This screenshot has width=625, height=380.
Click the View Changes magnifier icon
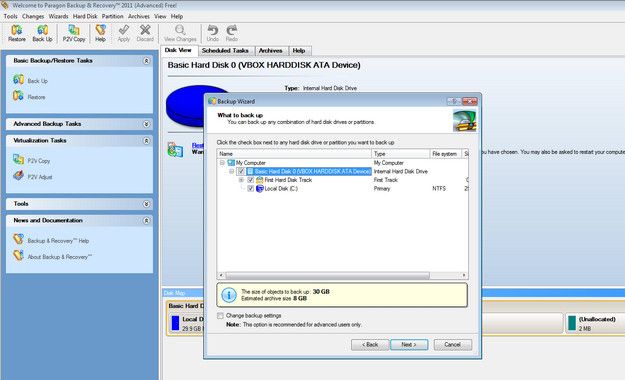(x=180, y=30)
